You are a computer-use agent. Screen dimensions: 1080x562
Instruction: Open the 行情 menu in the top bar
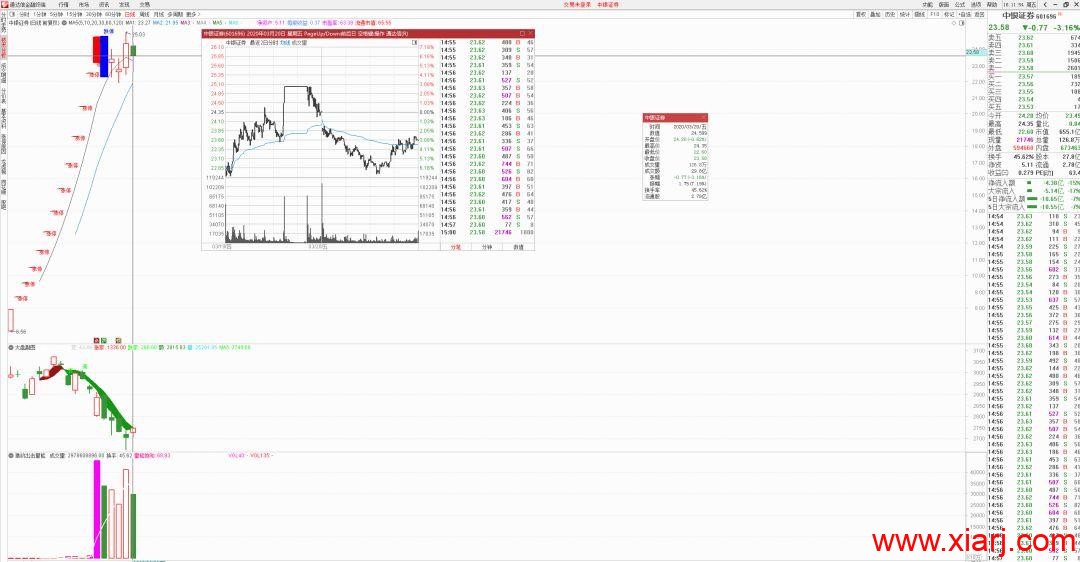(x=63, y=4)
